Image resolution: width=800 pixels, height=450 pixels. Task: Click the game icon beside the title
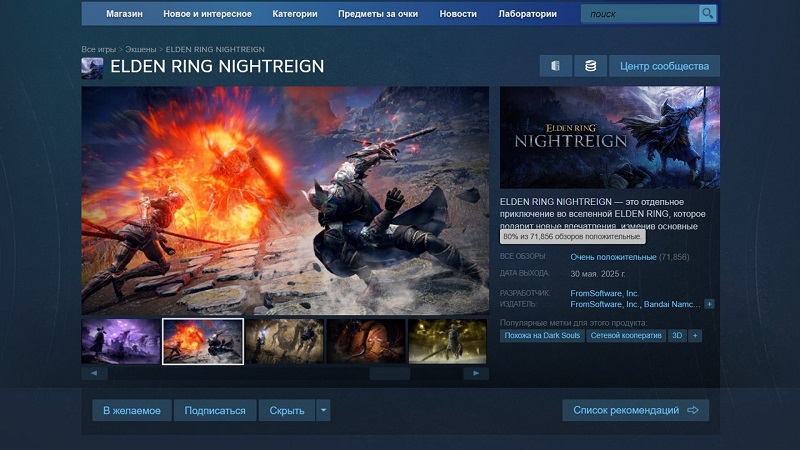pos(92,67)
